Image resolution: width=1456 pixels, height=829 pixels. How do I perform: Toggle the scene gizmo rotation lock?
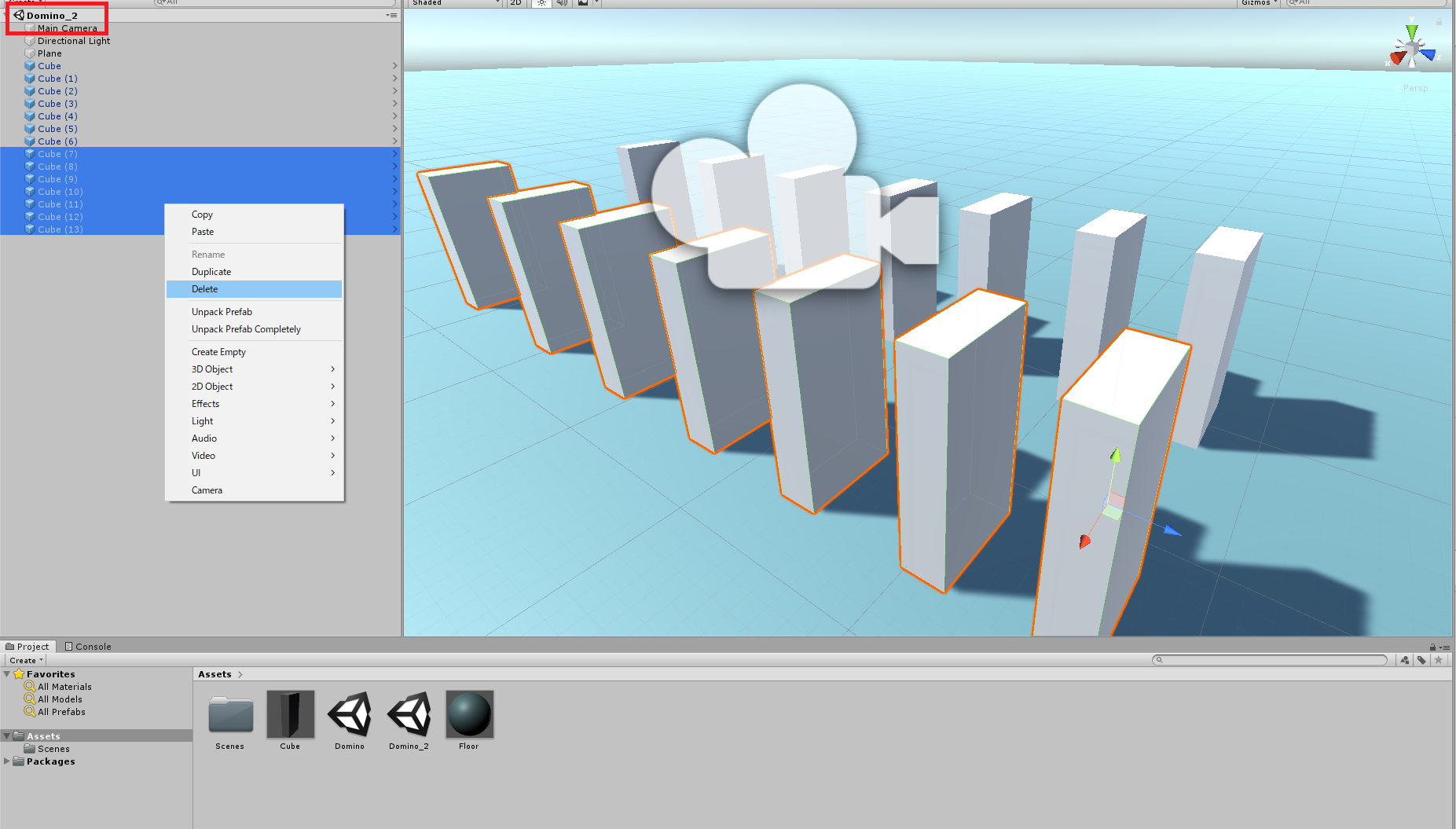1439,21
